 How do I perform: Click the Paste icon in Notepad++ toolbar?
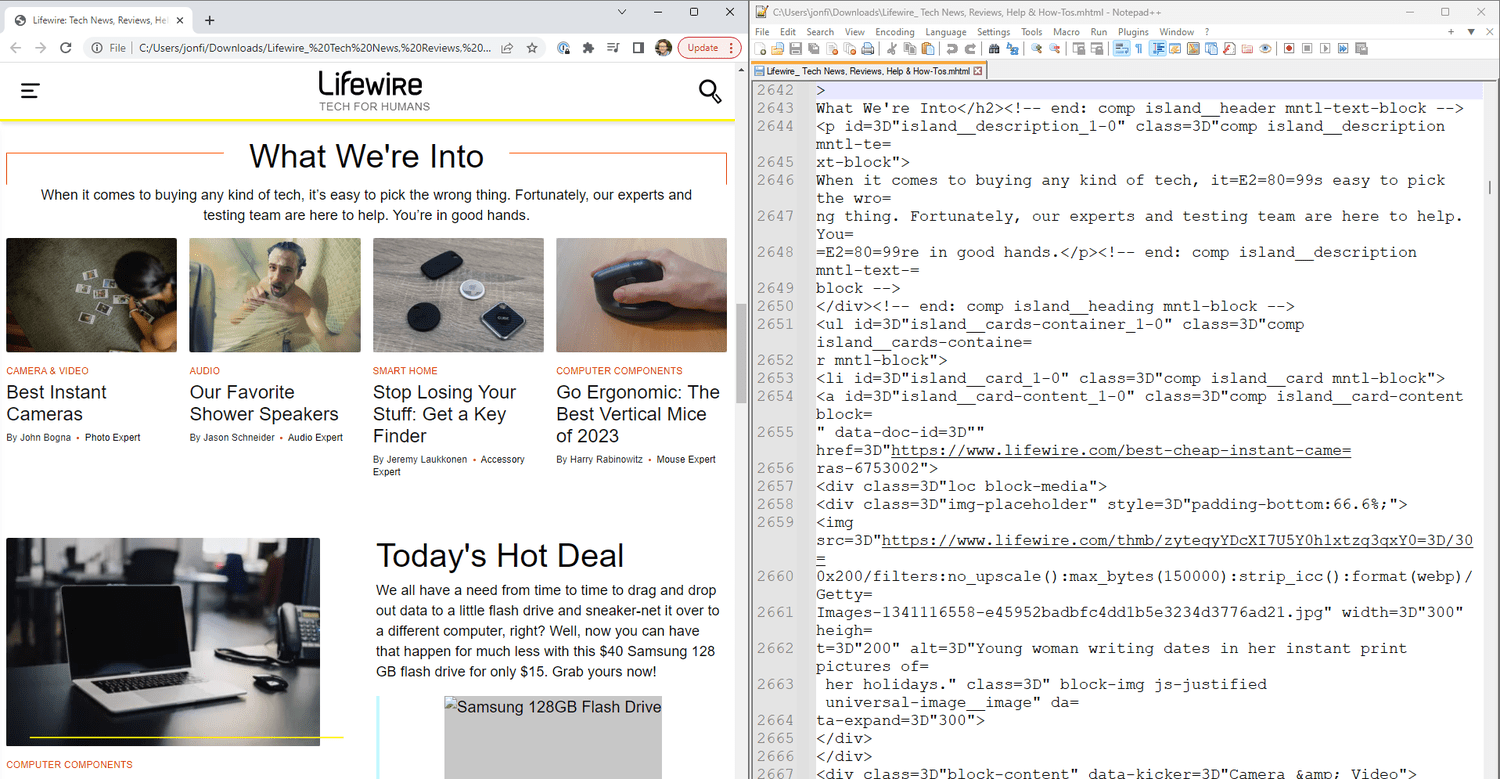[x=927, y=48]
